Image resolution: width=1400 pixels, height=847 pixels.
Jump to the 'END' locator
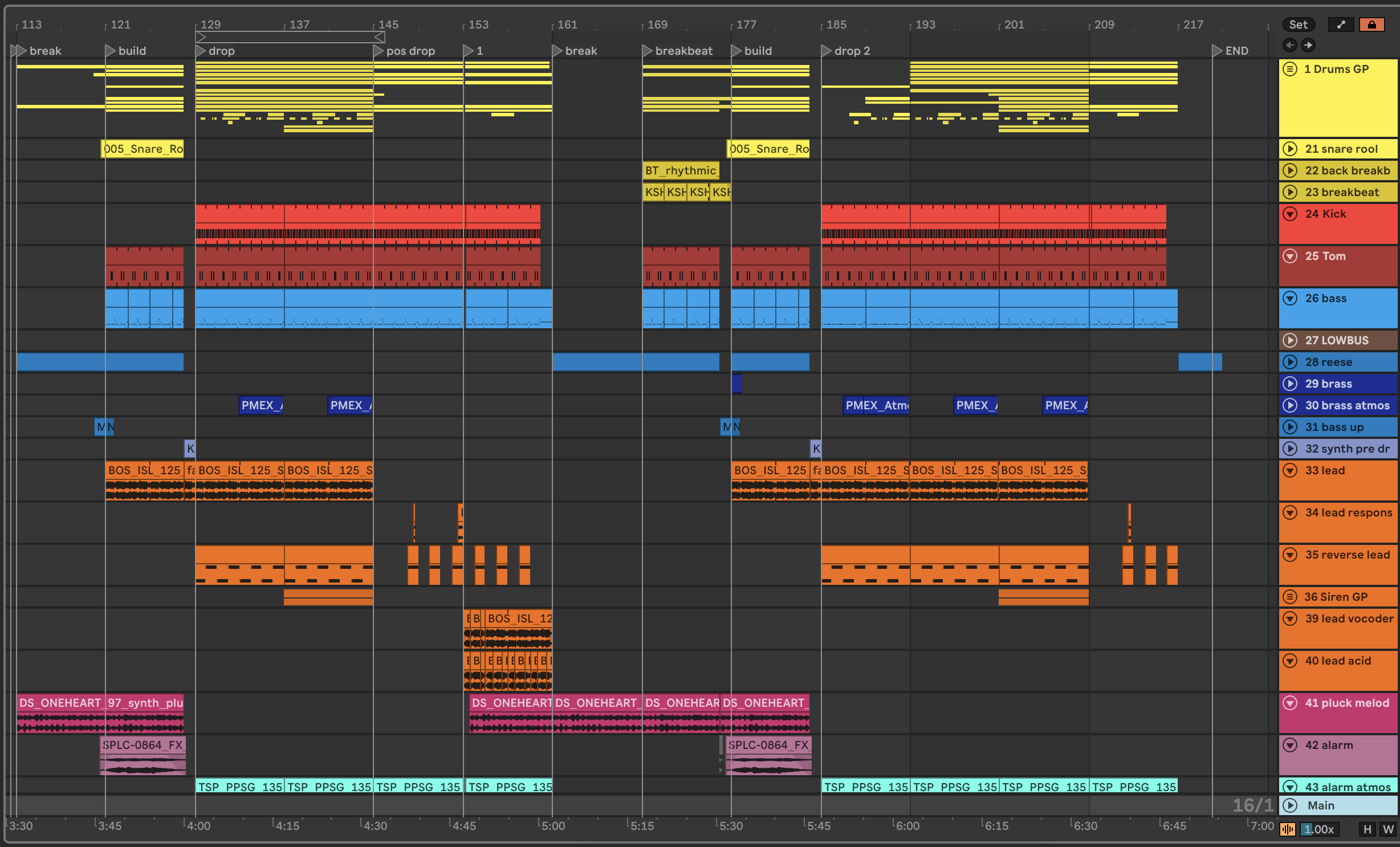tap(1218, 51)
